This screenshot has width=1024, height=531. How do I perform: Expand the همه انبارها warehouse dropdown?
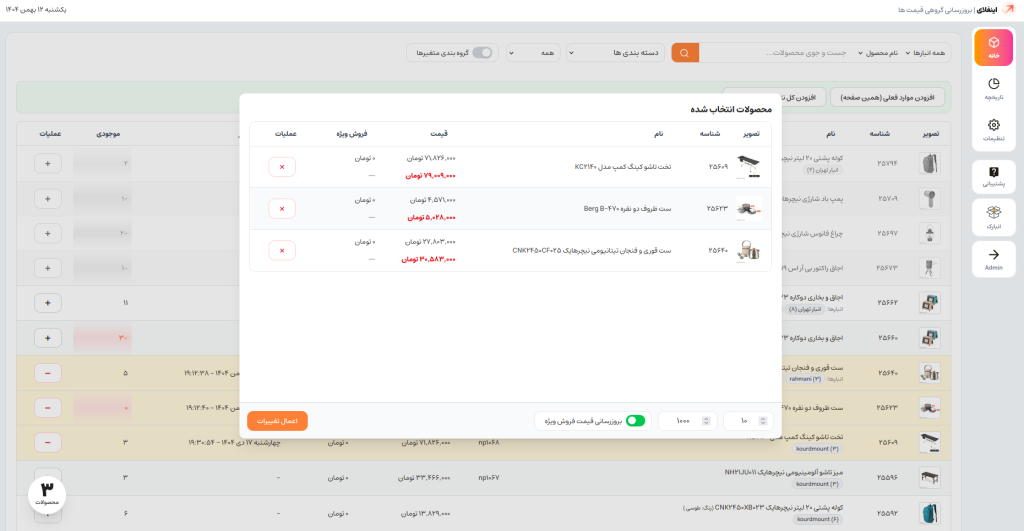pyautogui.click(x=925, y=53)
